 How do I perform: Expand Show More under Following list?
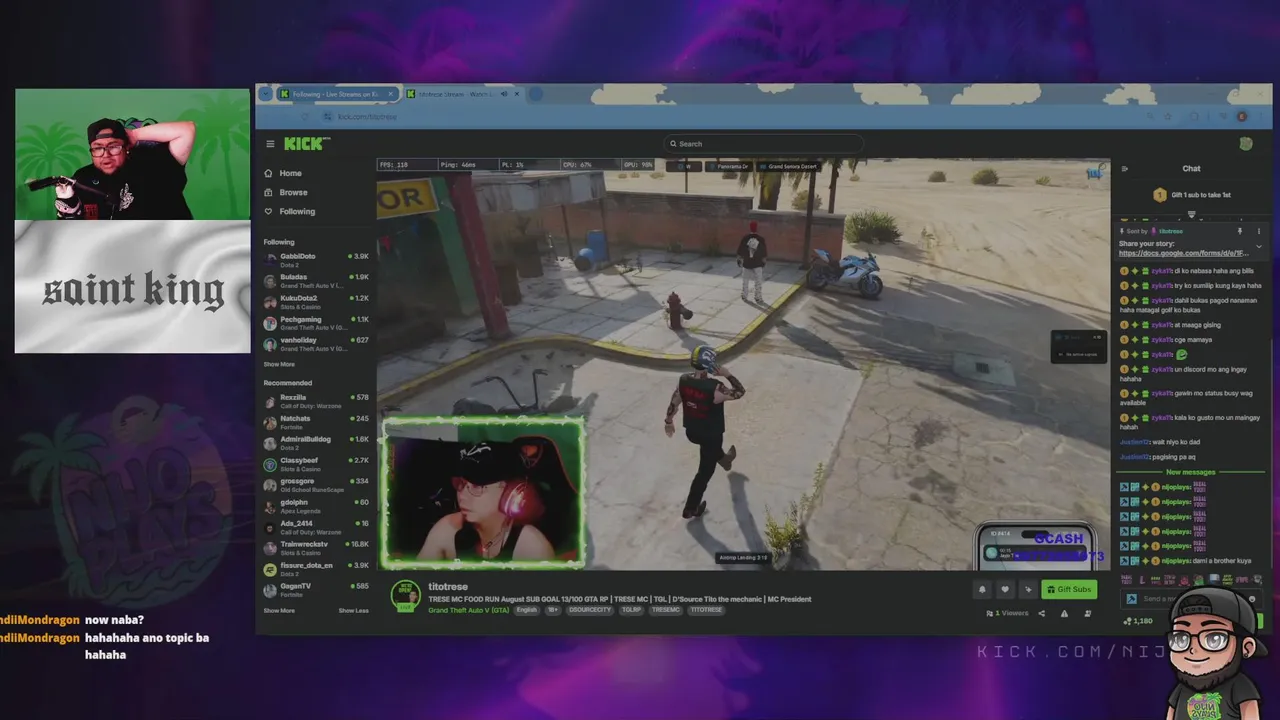279,364
